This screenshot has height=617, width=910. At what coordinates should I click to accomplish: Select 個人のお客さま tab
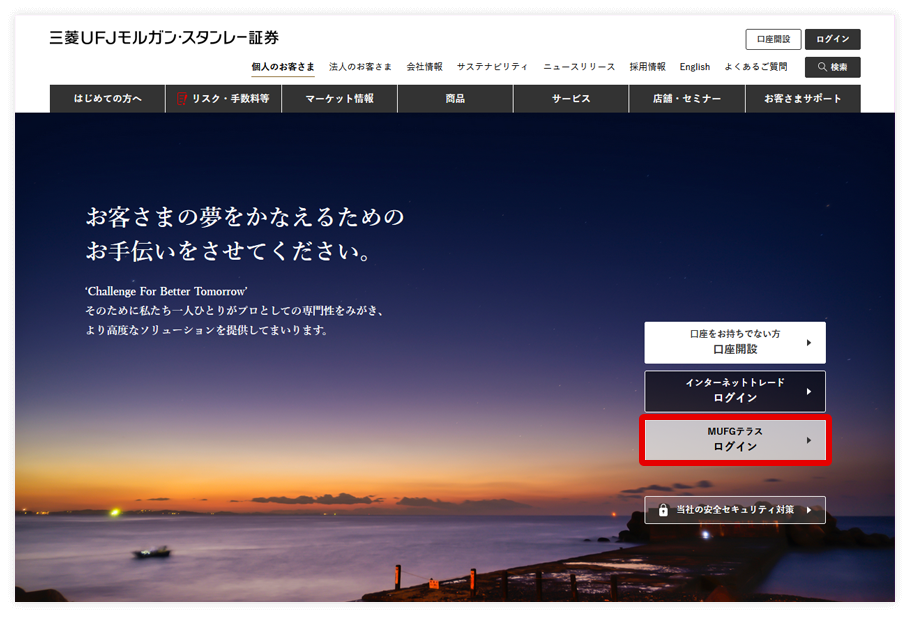click(x=283, y=67)
